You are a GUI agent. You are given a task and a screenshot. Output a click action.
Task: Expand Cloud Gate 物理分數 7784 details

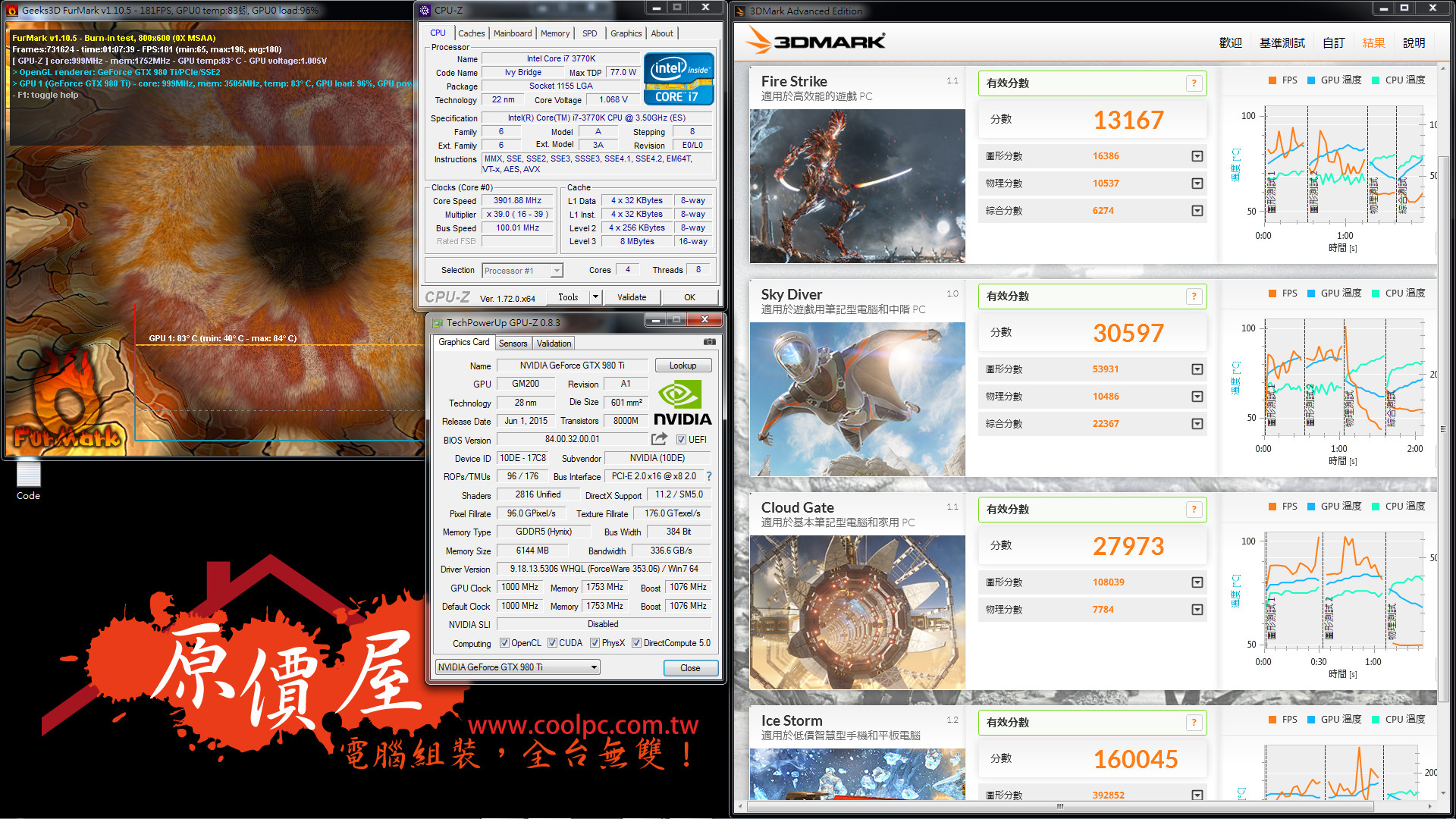(x=1197, y=610)
